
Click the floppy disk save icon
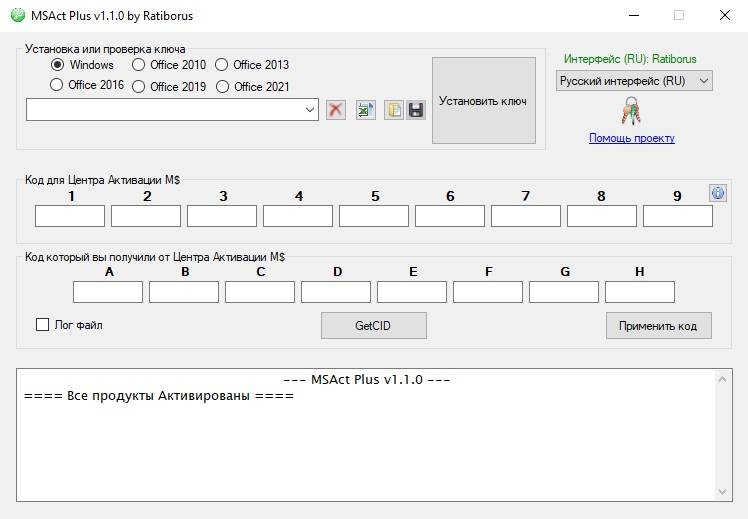tap(416, 110)
